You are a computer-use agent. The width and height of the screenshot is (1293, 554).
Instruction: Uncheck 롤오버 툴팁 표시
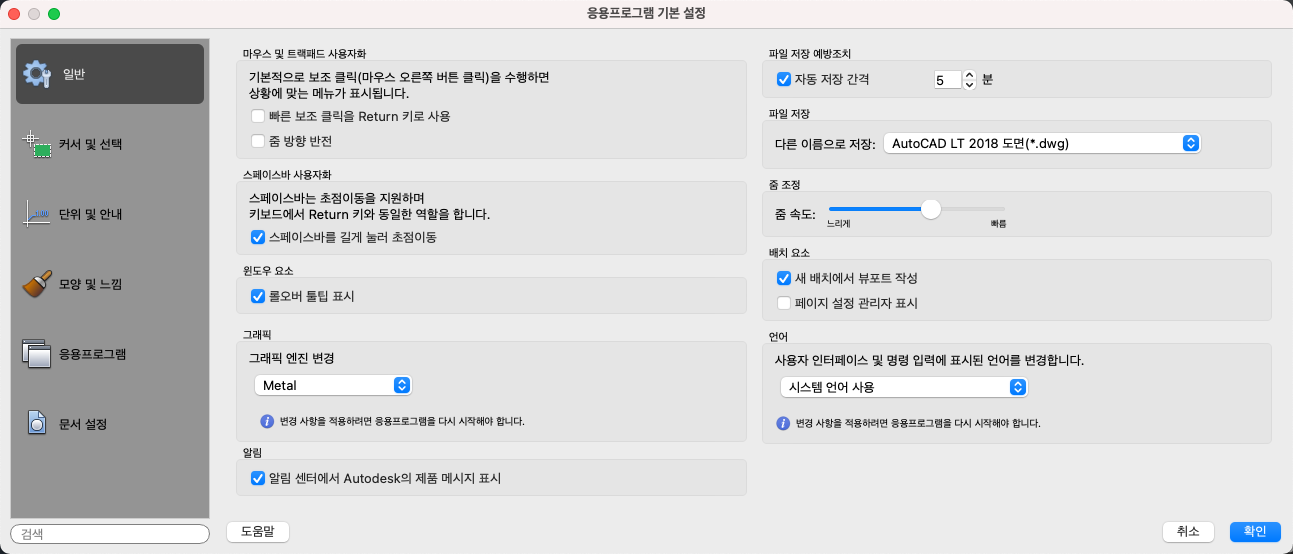[258, 296]
